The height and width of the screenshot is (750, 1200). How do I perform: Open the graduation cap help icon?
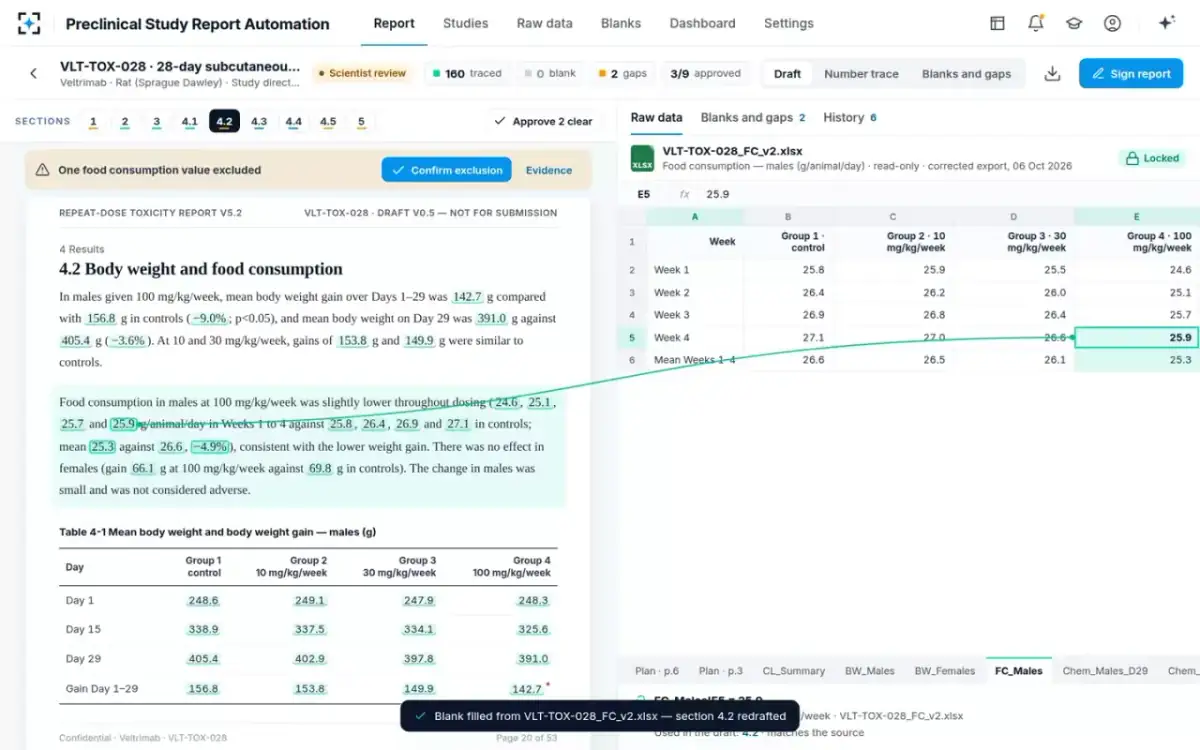(1074, 23)
